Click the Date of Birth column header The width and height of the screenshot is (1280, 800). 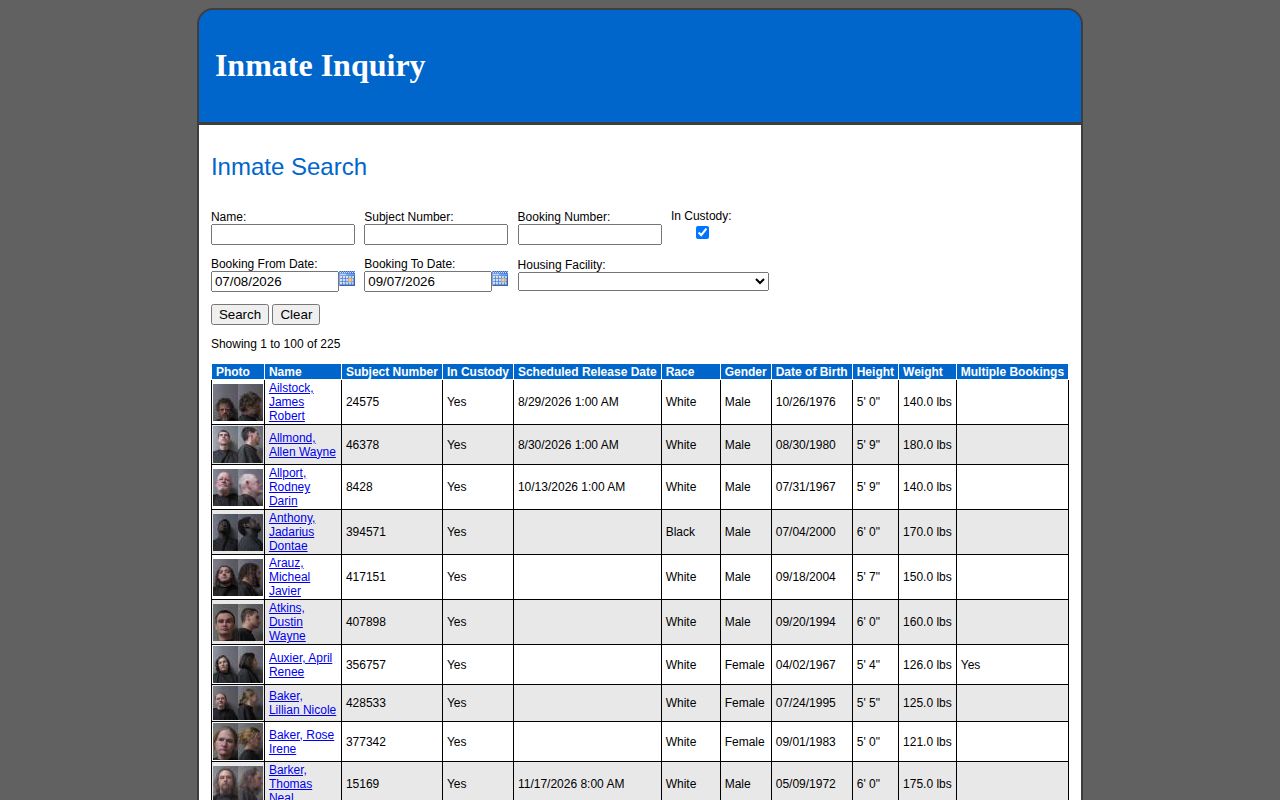click(812, 372)
